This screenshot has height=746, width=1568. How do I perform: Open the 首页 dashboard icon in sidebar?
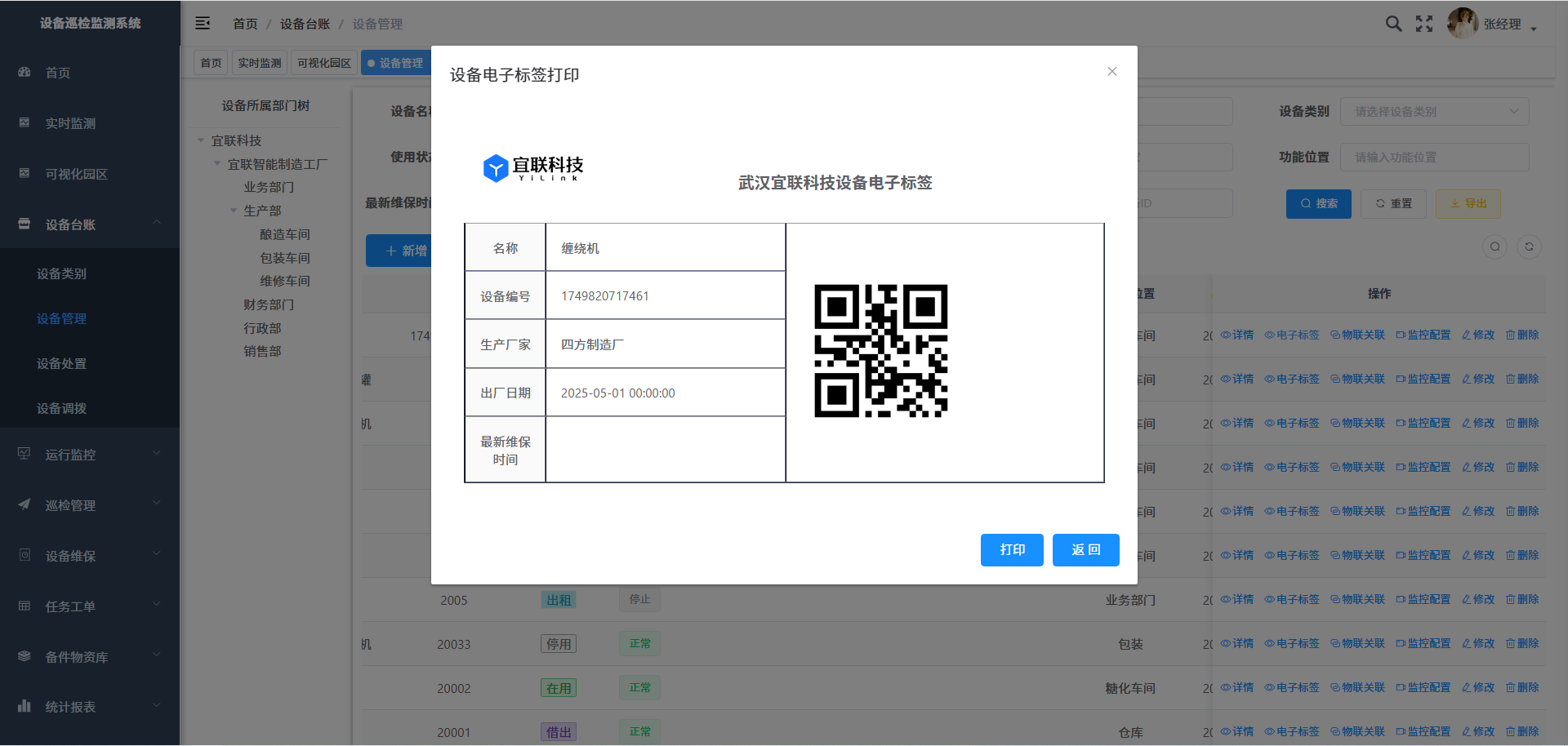24,73
